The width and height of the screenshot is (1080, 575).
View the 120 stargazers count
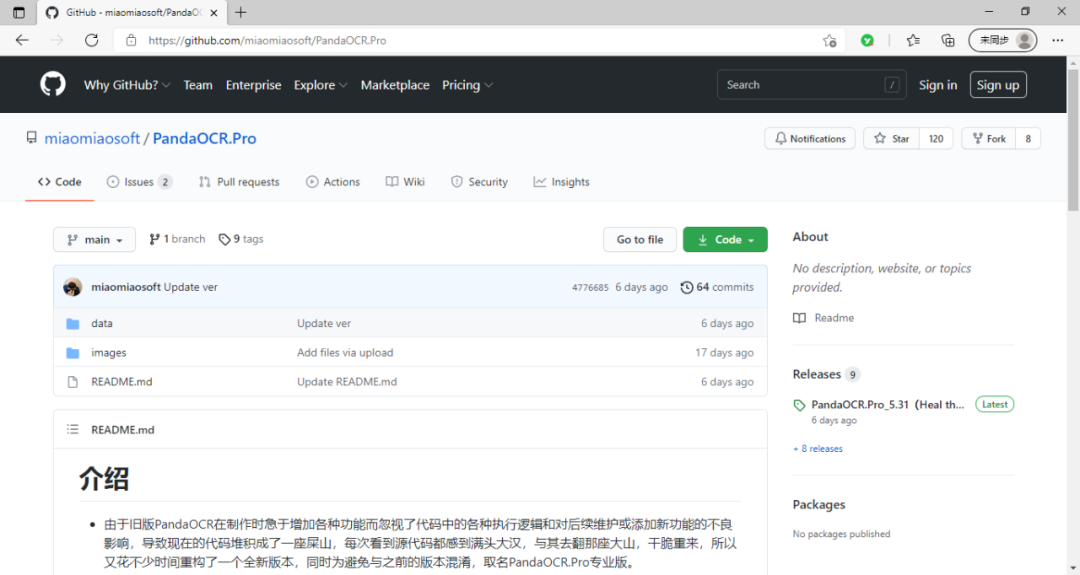click(936, 138)
